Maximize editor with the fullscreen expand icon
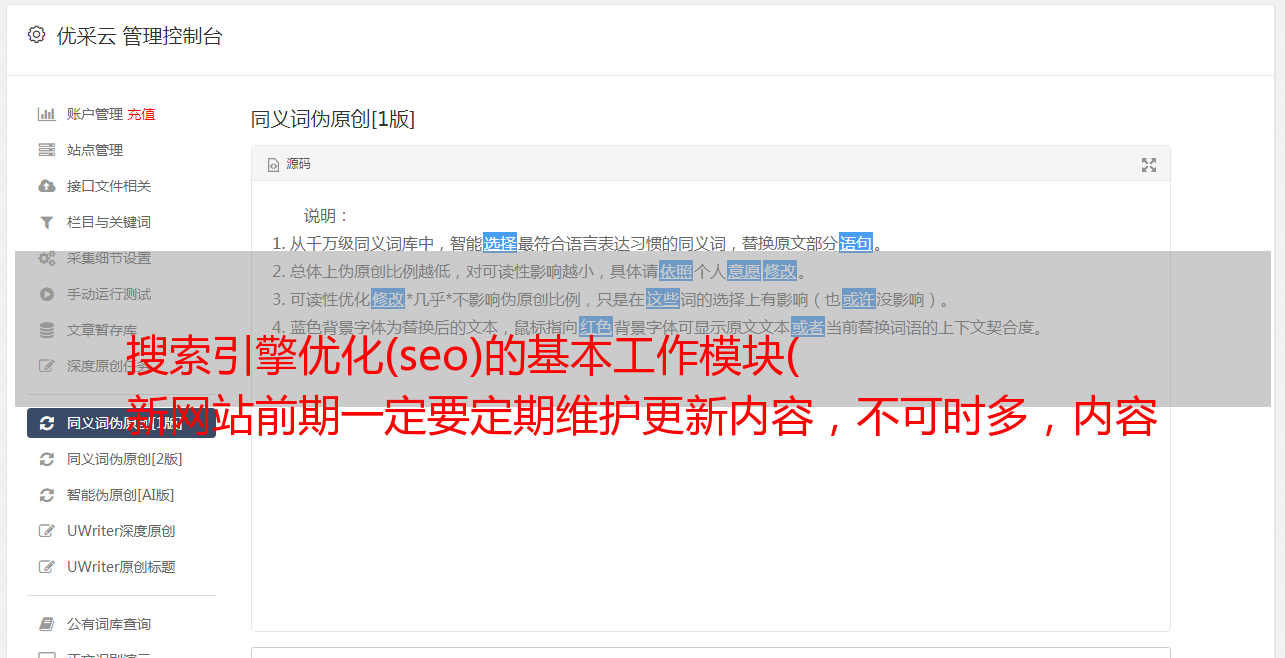 click(x=1149, y=165)
